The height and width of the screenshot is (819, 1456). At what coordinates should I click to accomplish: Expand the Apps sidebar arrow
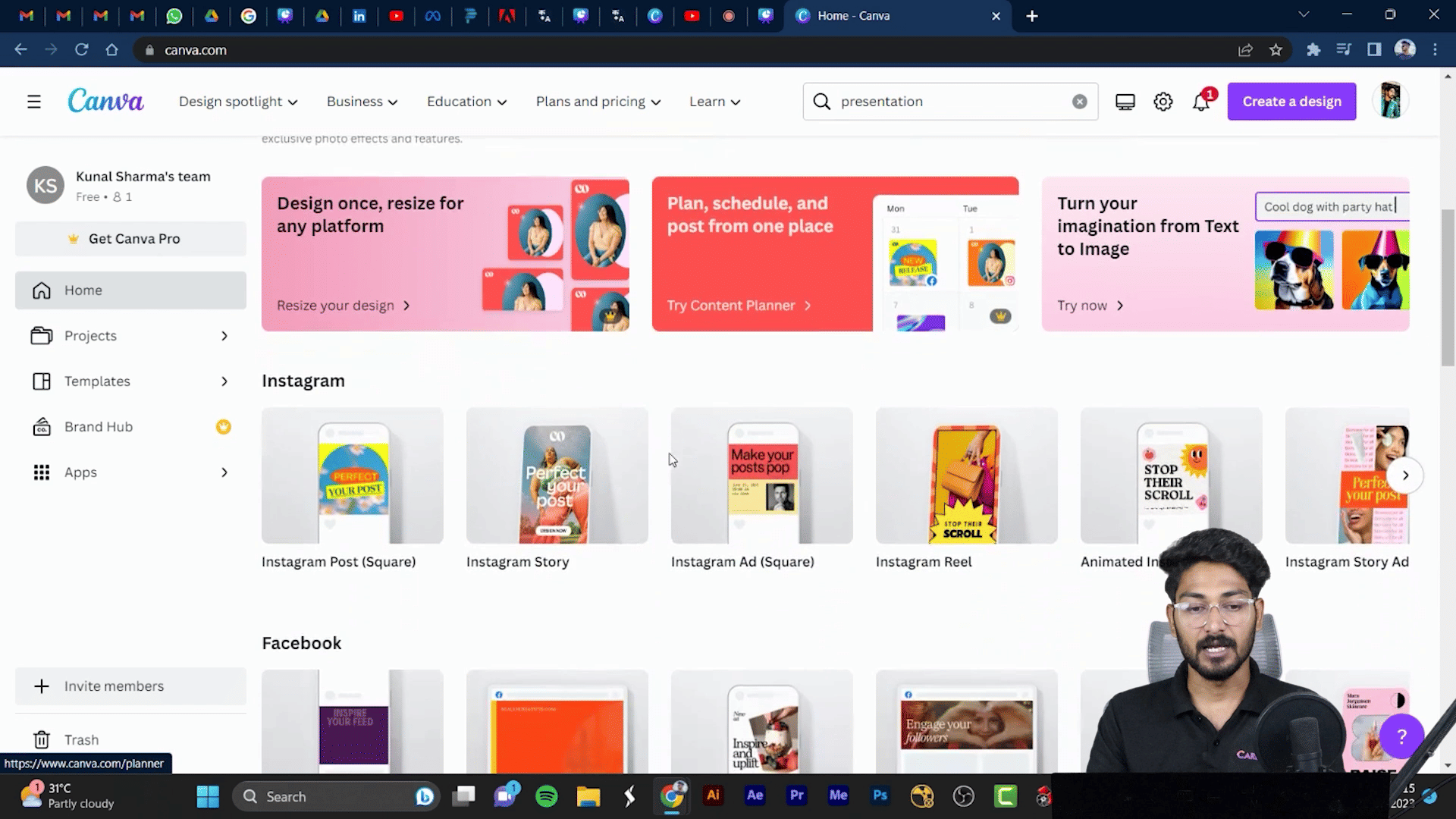(224, 472)
